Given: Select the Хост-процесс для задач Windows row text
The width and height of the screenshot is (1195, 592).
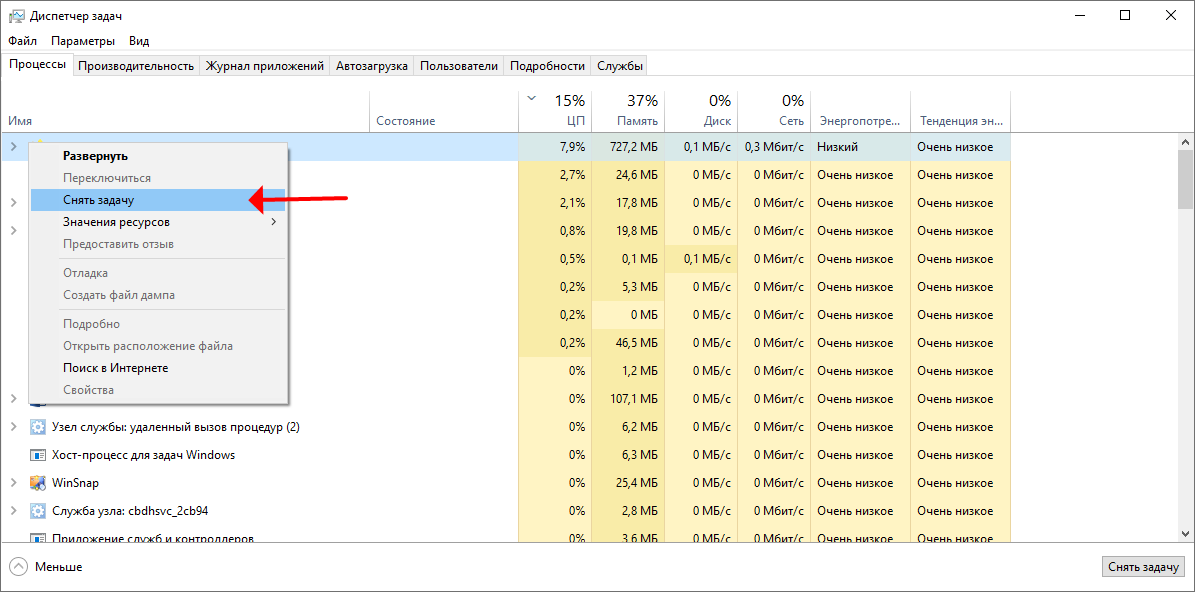Looking at the screenshot, I should 143,455.
